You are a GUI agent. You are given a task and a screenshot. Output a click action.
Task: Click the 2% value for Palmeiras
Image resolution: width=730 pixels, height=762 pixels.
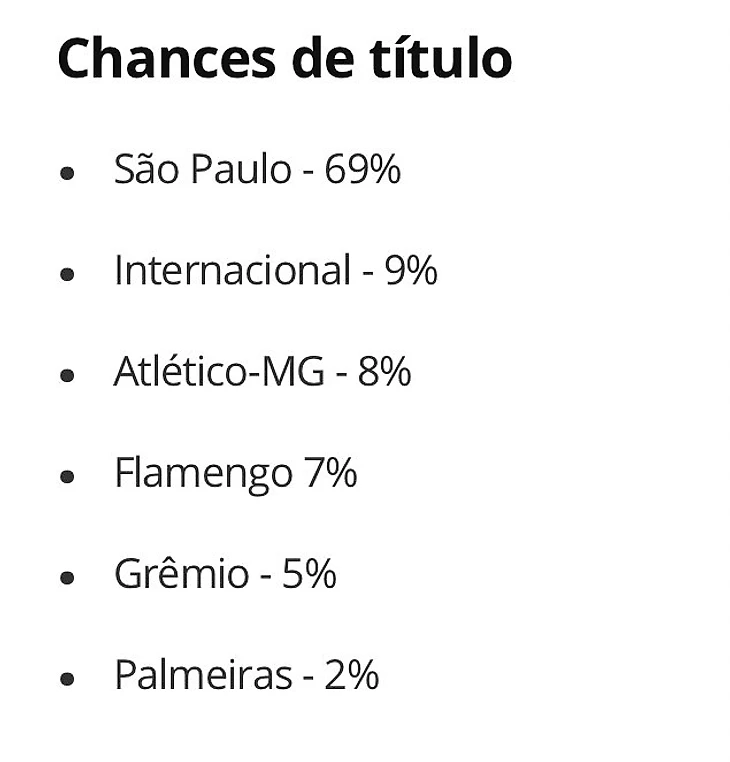point(351,675)
